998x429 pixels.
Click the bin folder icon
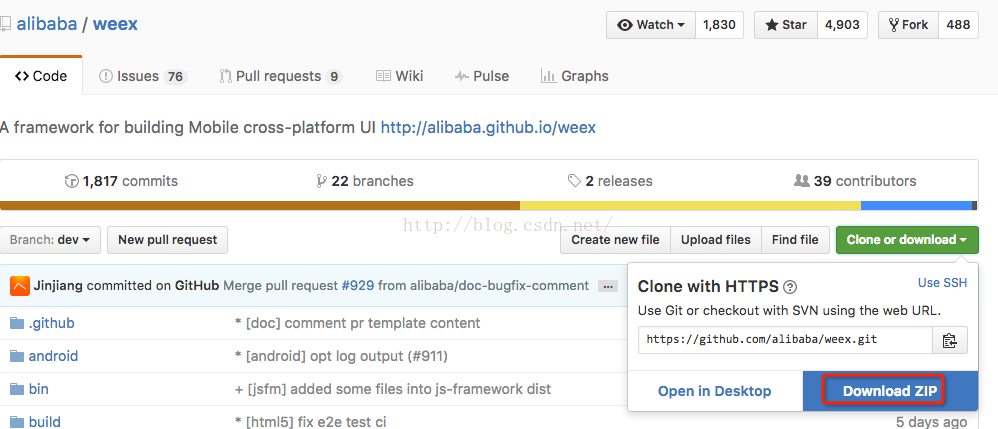click(16, 389)
